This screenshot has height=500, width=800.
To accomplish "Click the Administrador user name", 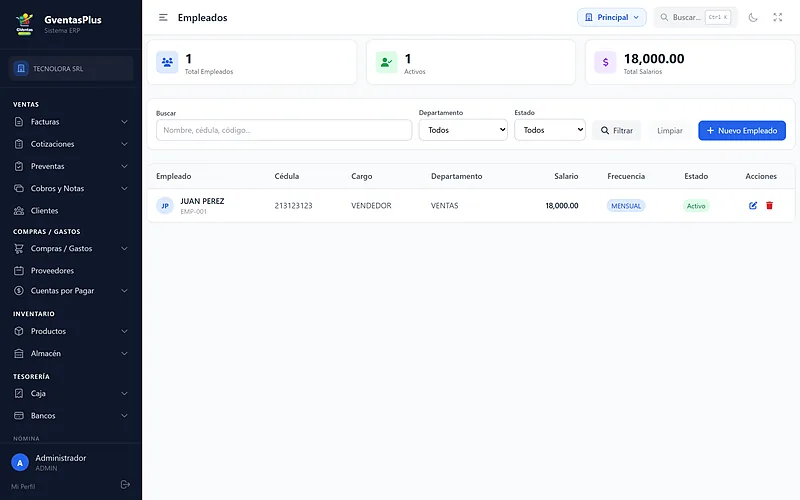I will pos(61,458).
